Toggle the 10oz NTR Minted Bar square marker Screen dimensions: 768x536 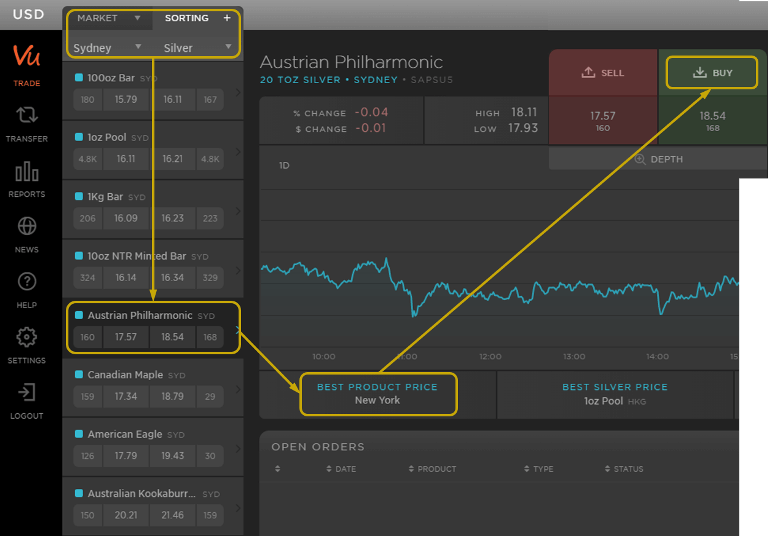78,256
